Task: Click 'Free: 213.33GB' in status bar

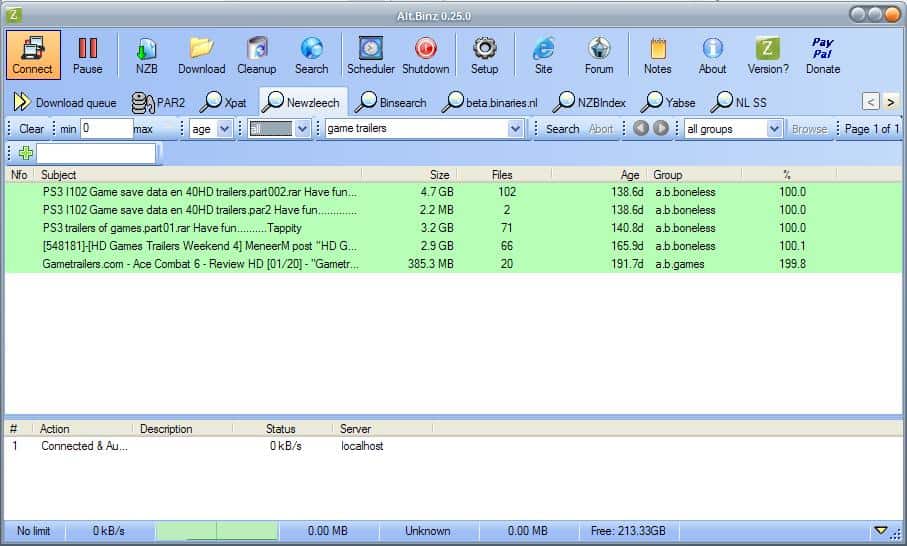Action: point(628,530)
